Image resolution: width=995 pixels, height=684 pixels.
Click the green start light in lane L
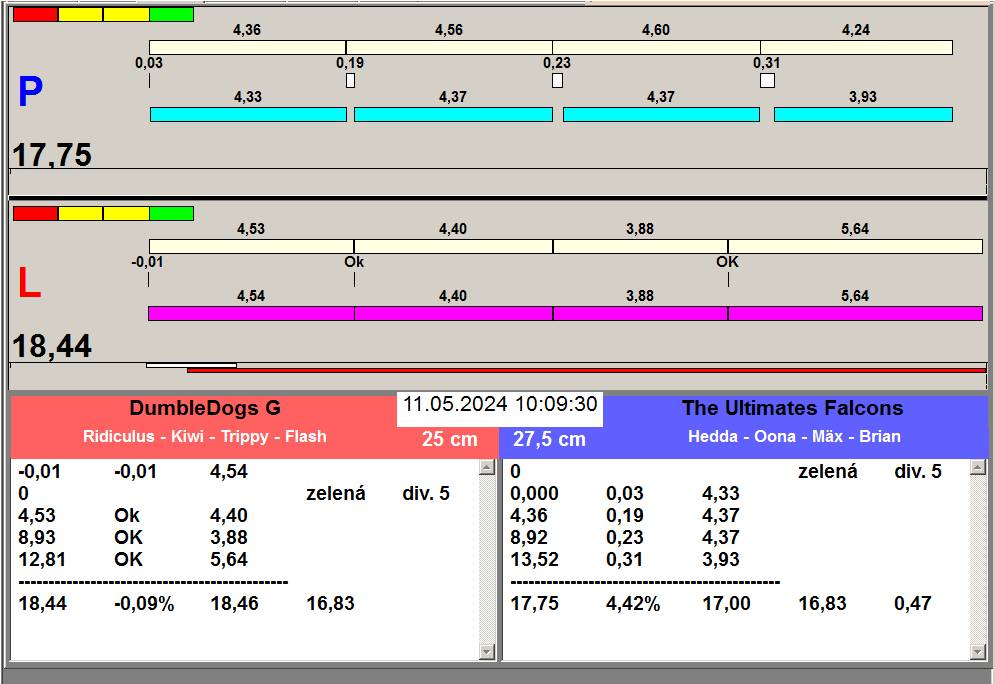pos(171,213)
